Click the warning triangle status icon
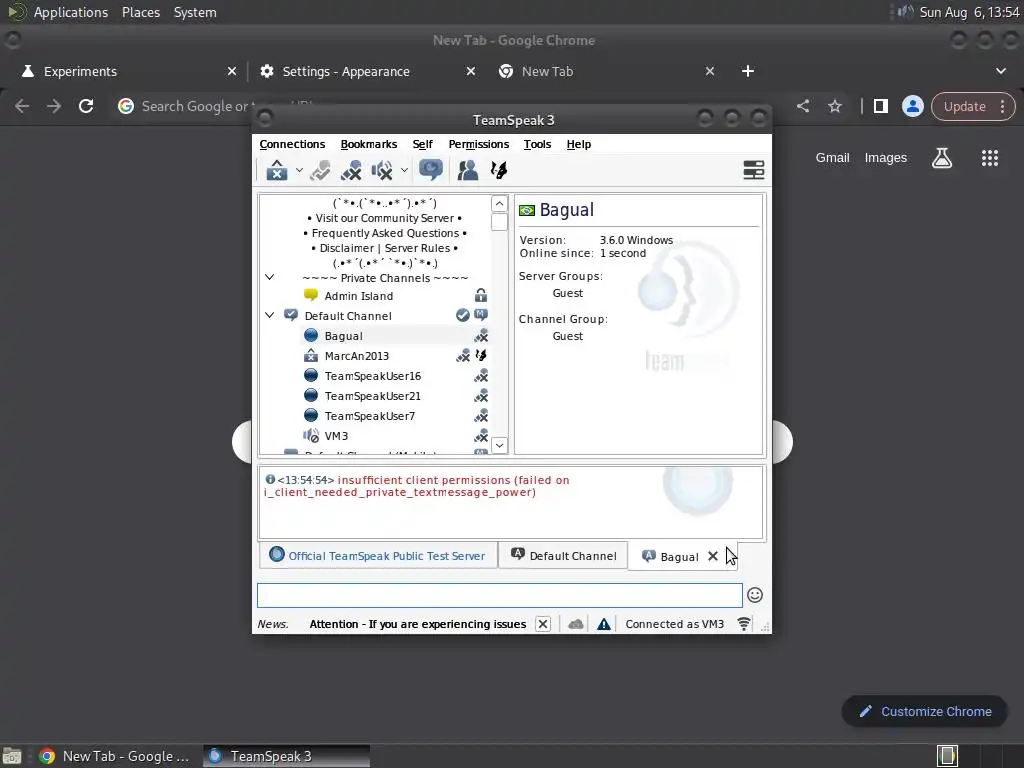 [x=604, y=624]
